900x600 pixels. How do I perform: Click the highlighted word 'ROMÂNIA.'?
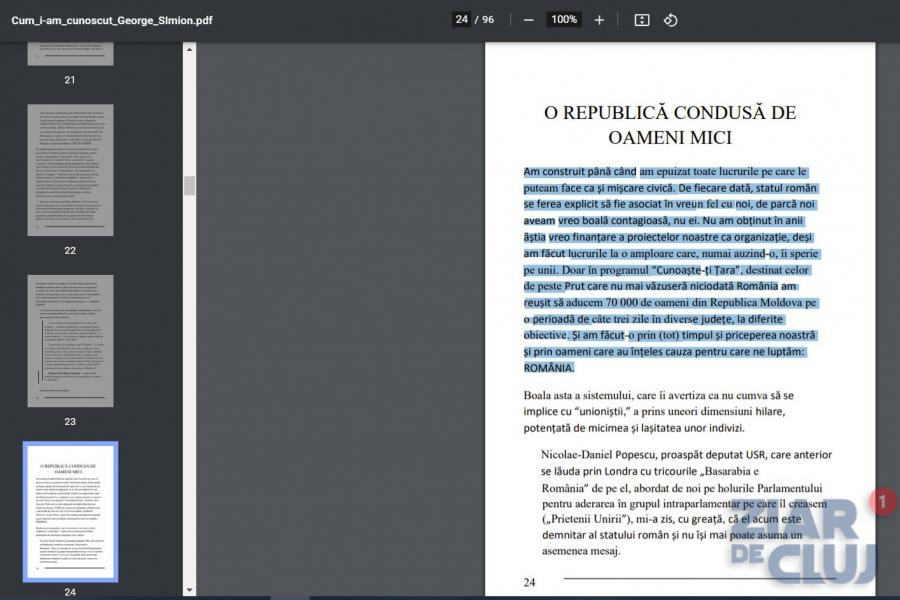click(x=549, y=368)
